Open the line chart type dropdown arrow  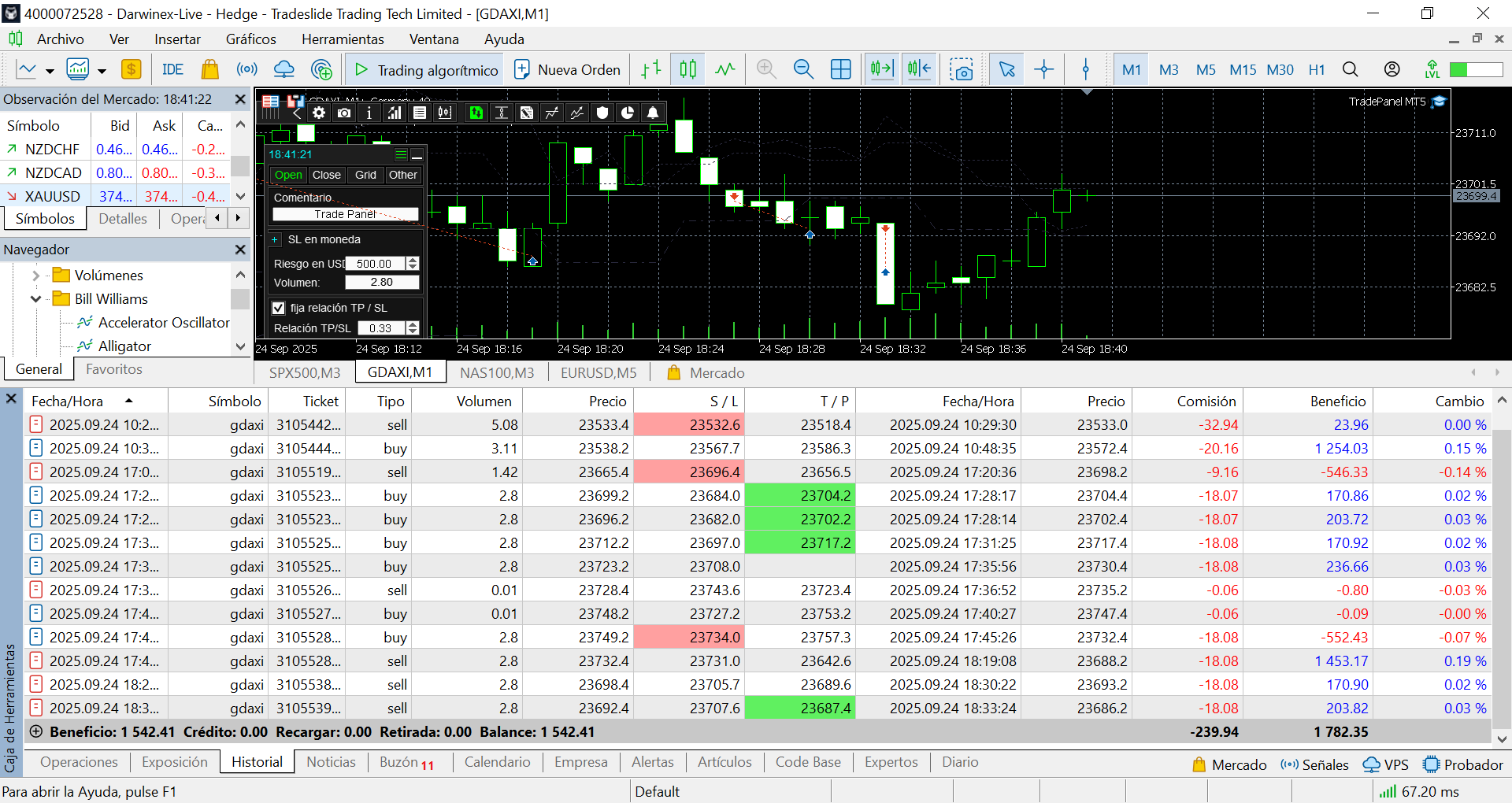point(50,71)
